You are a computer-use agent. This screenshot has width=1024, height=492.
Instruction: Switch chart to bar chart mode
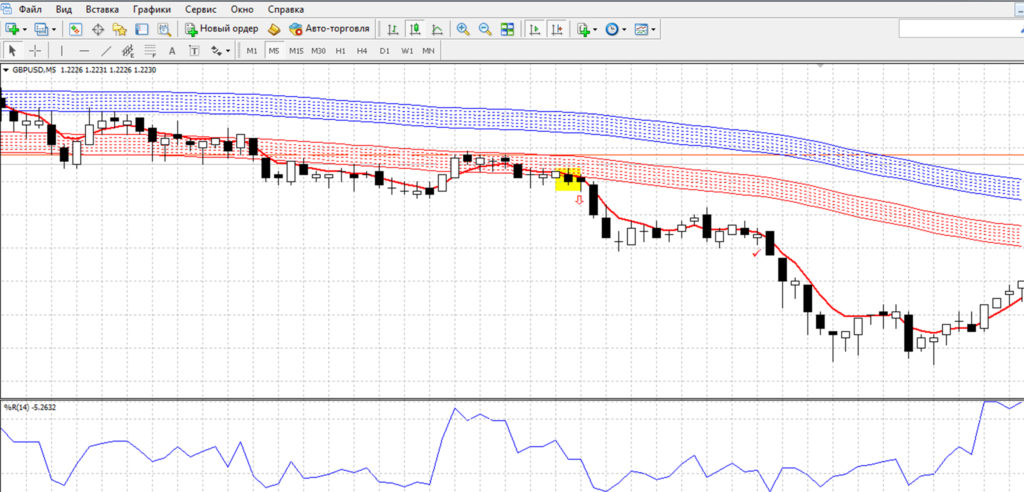(392, 29)
